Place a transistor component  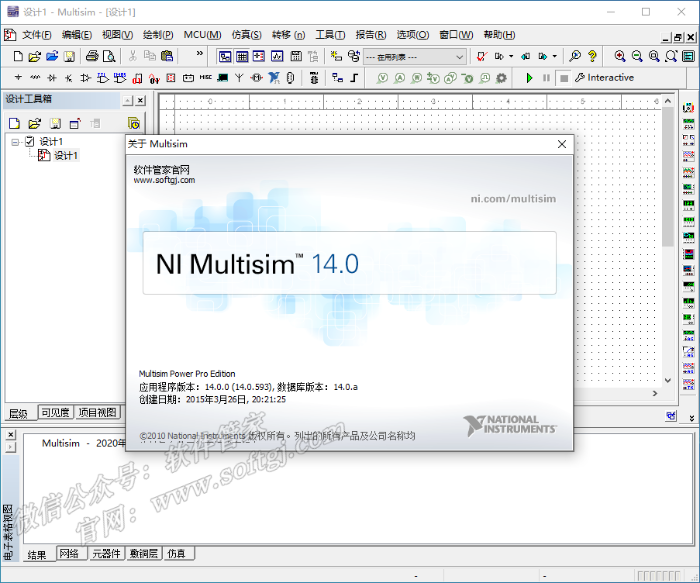coord(68,78)
